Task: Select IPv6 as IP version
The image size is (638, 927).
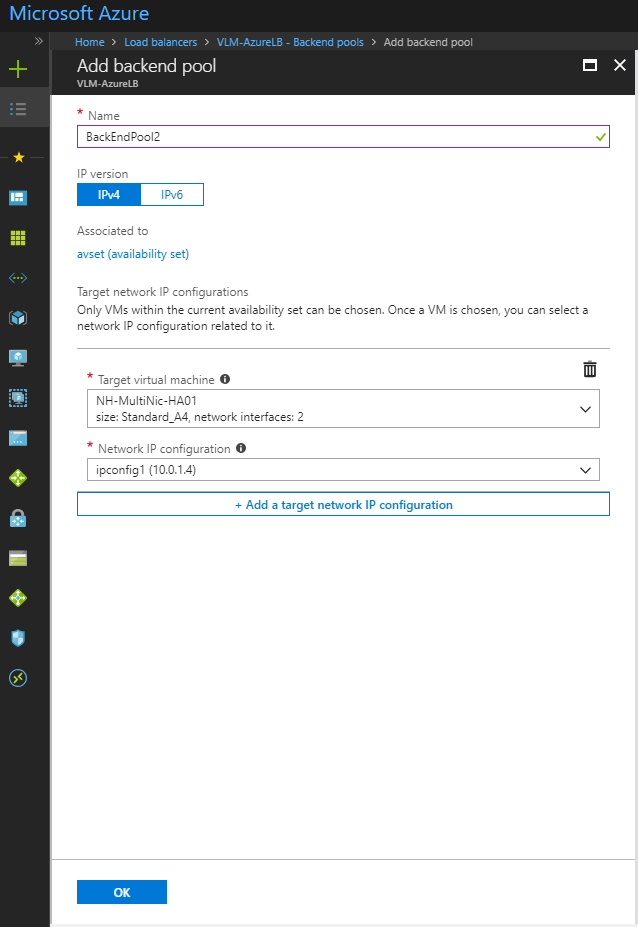Action: tap(172, 195)
